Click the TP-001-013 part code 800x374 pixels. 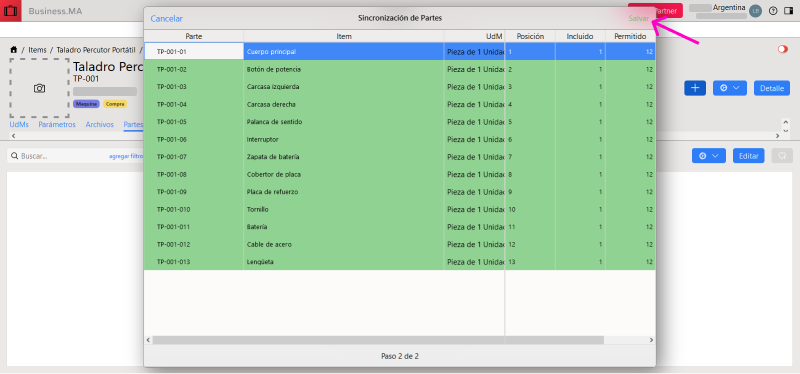[173, 262]
